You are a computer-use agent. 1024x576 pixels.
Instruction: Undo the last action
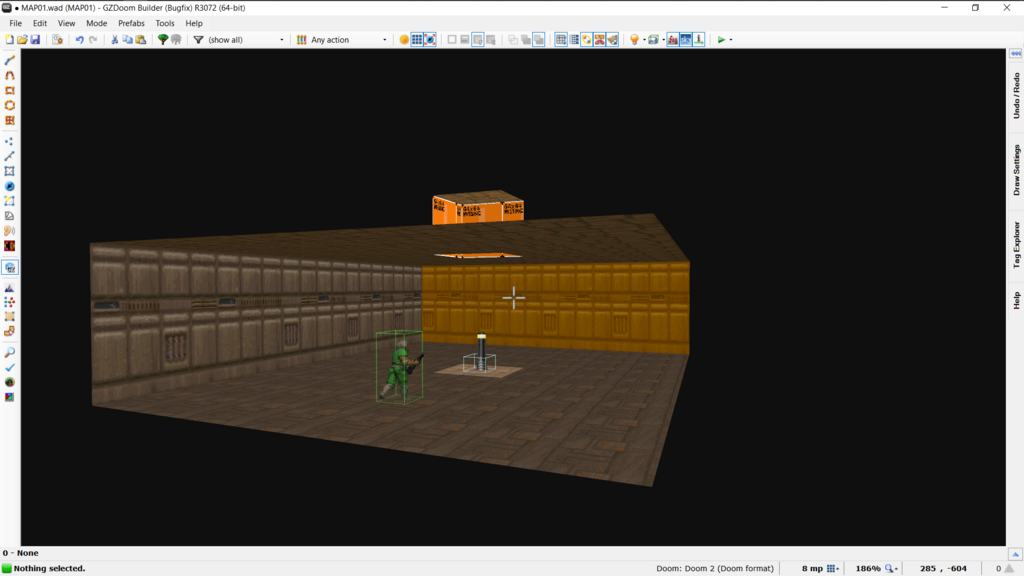[80, 40]
